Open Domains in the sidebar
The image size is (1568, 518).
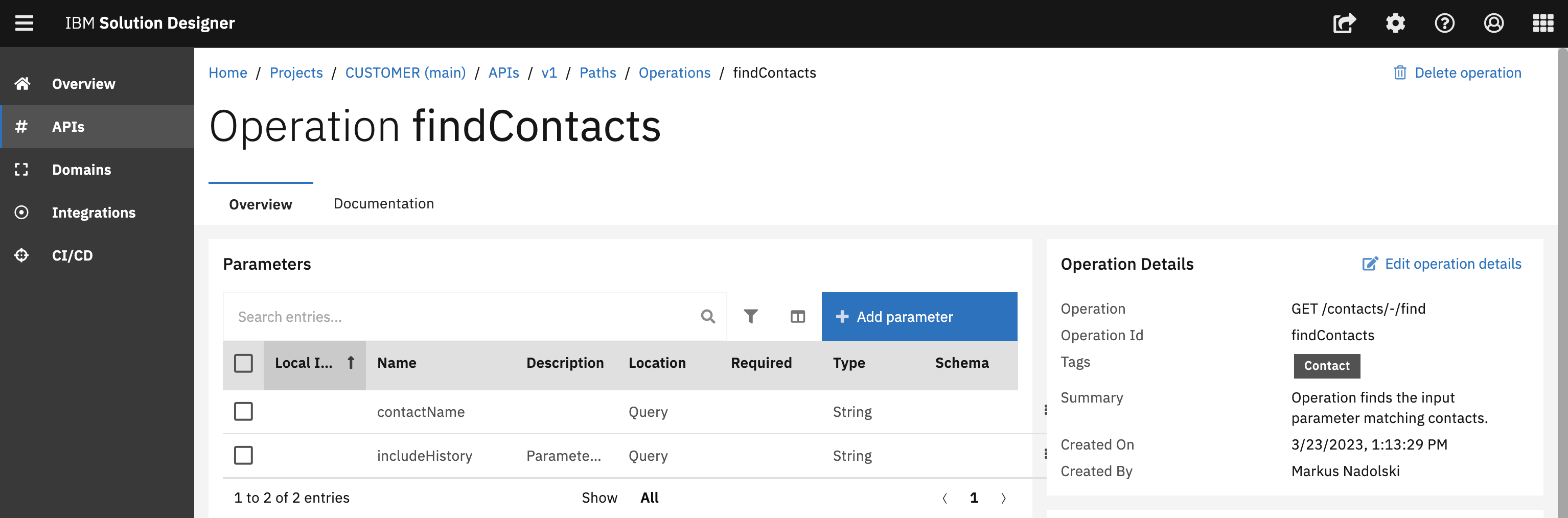click(x=82, y=170)
